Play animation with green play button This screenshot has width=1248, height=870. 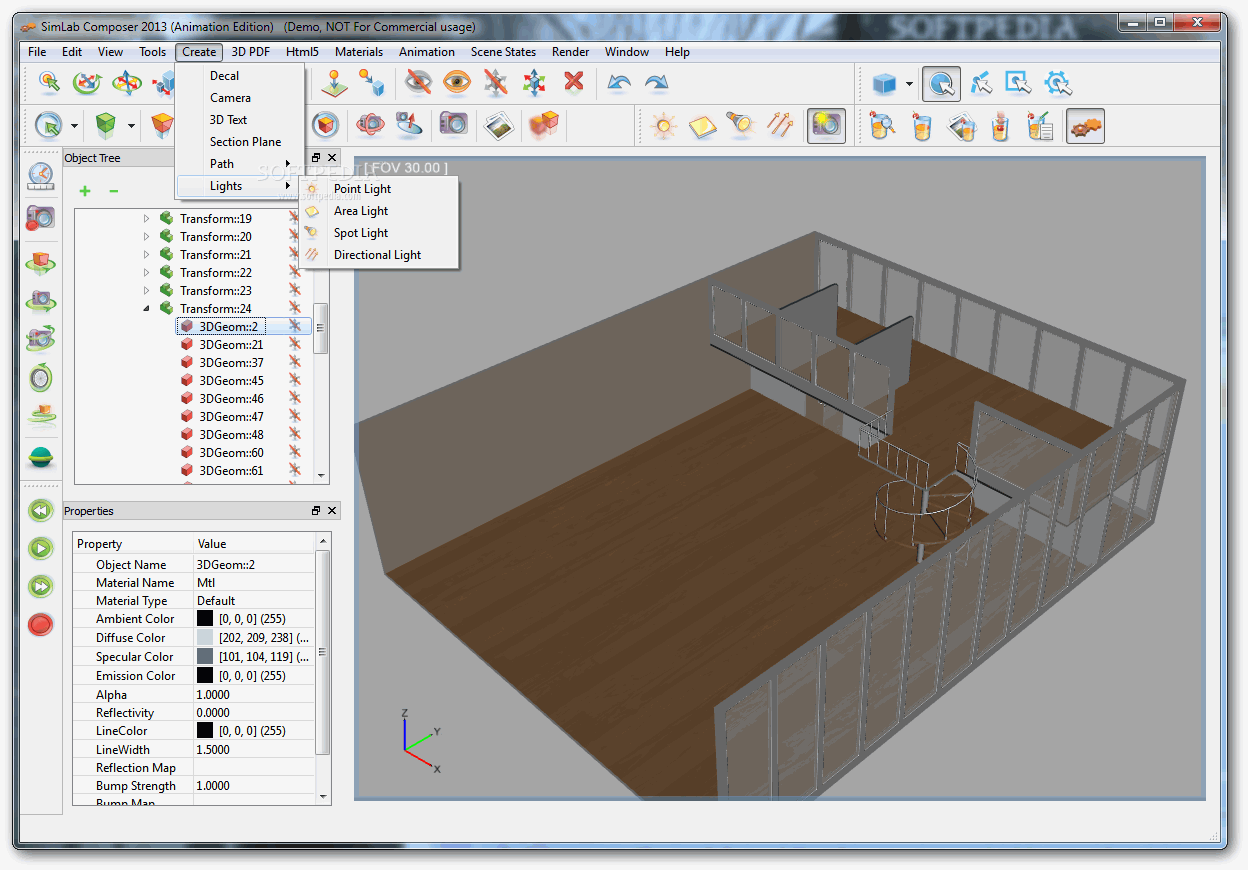click(x=40, y=548)
